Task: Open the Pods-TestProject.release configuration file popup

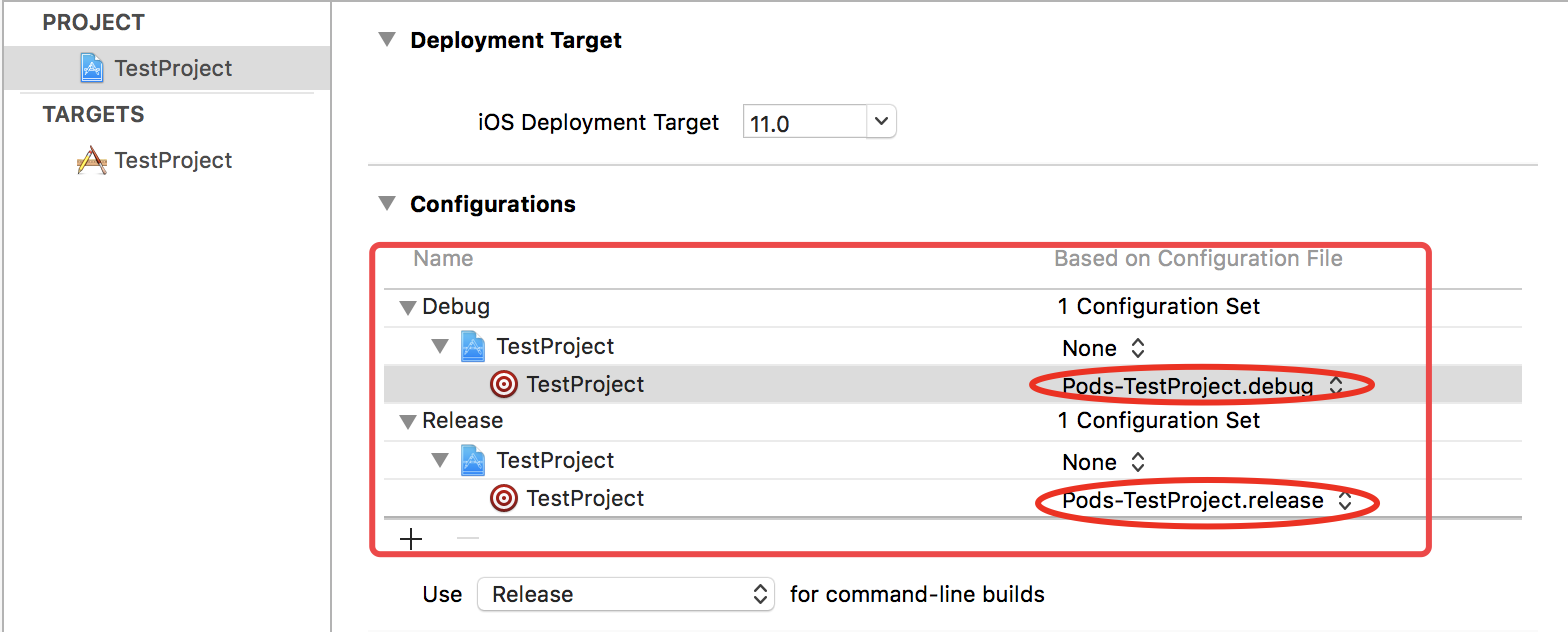Action: pyautogui.click(x=1207, y=500)
